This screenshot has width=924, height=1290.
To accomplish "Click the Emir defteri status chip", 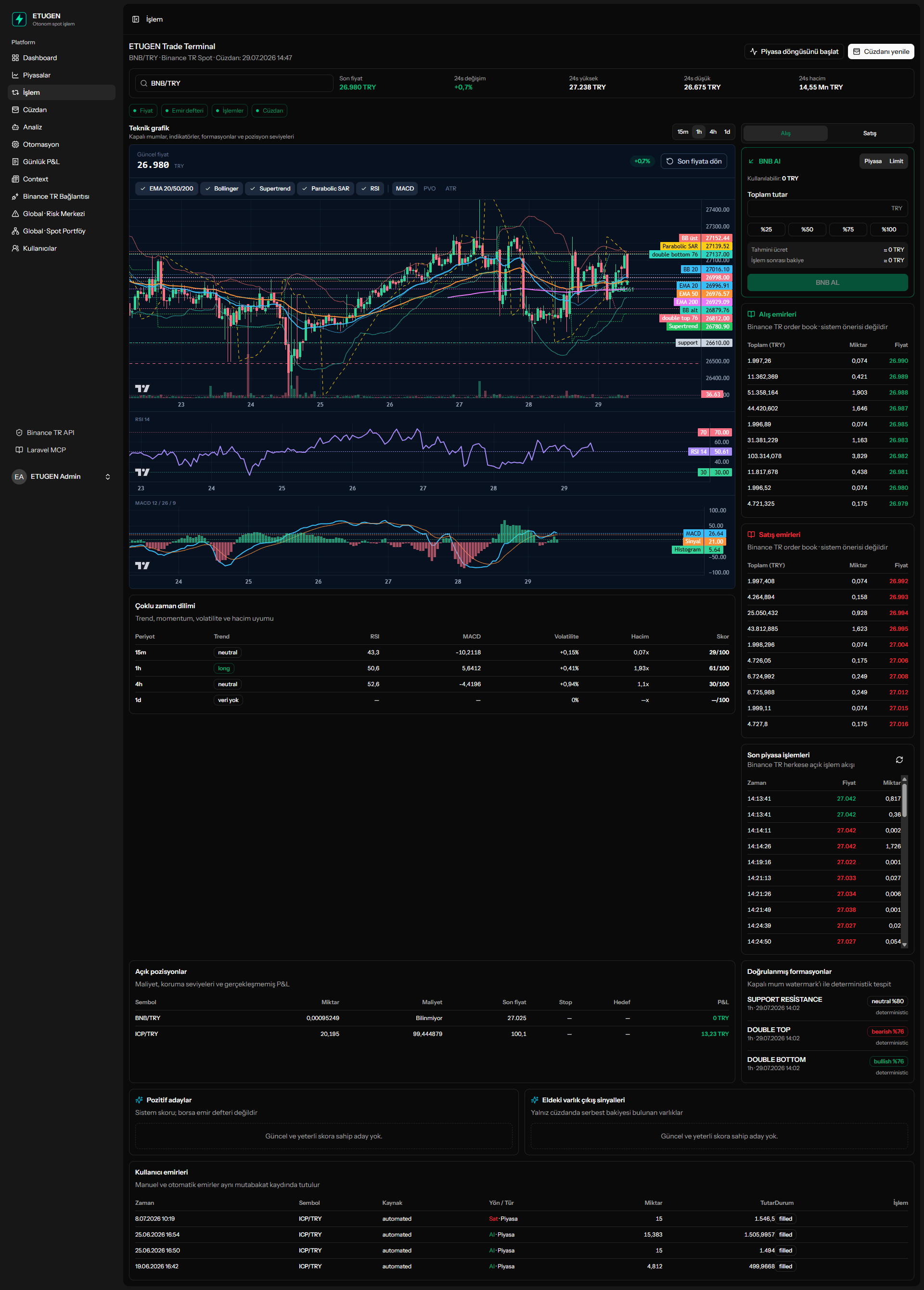I will point(184,111).
